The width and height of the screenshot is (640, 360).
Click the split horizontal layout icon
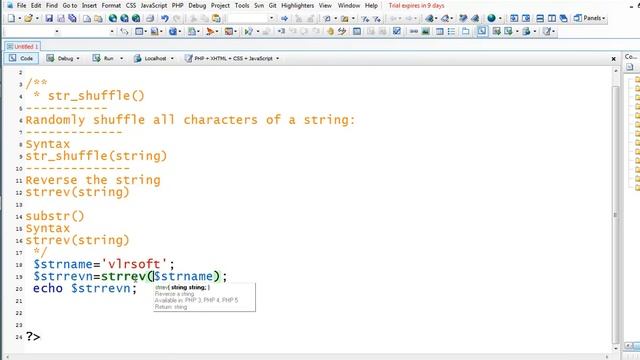click(x=540, y=18)
